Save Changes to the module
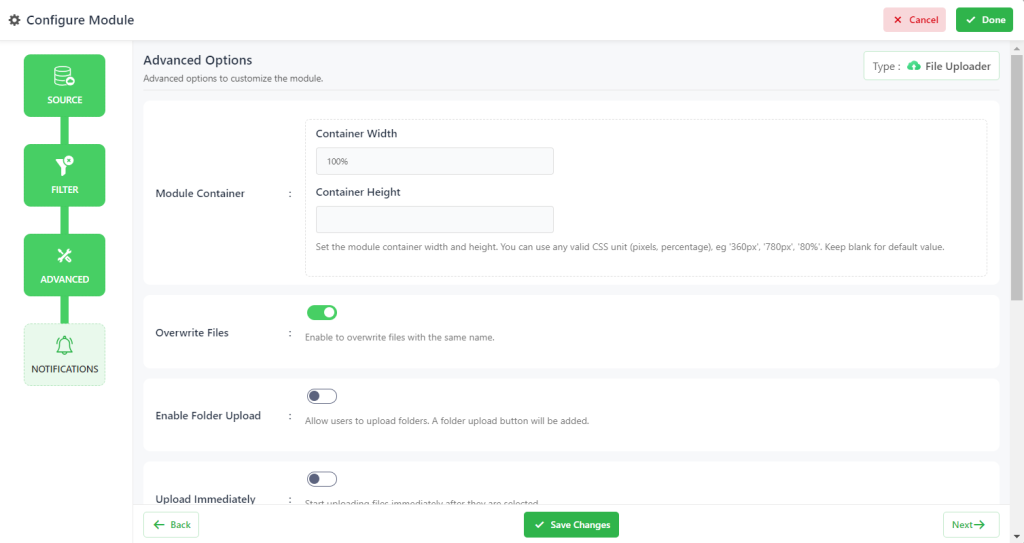Viewport: 1024px width, 543px height. pyautogui.click(x=571, y=525)
